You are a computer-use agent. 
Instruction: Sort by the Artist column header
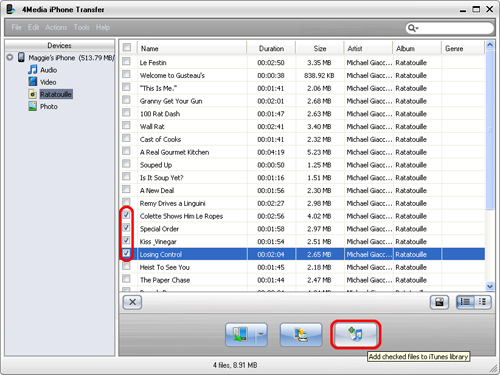pyautogui.click(x=368, y=48)
